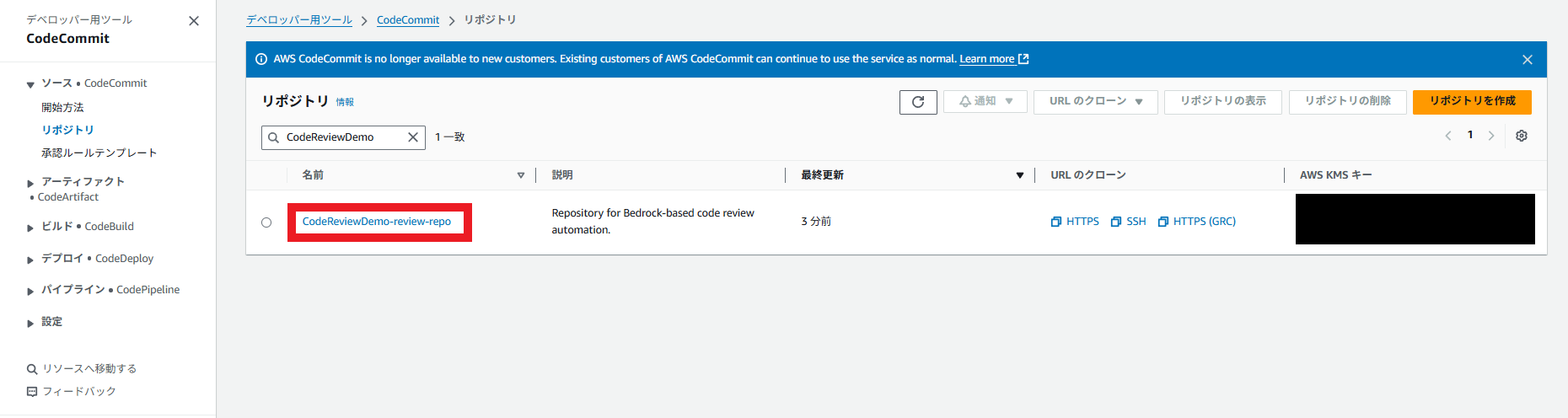Refresh the repositories list
The width and height of the screenshot is (1568, 418).
pos(918,102)
